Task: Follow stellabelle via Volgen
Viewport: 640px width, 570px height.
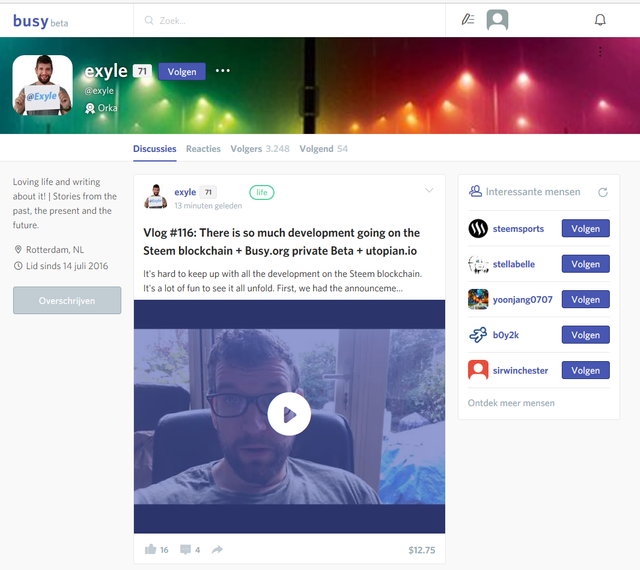Action: click(586, 264)
